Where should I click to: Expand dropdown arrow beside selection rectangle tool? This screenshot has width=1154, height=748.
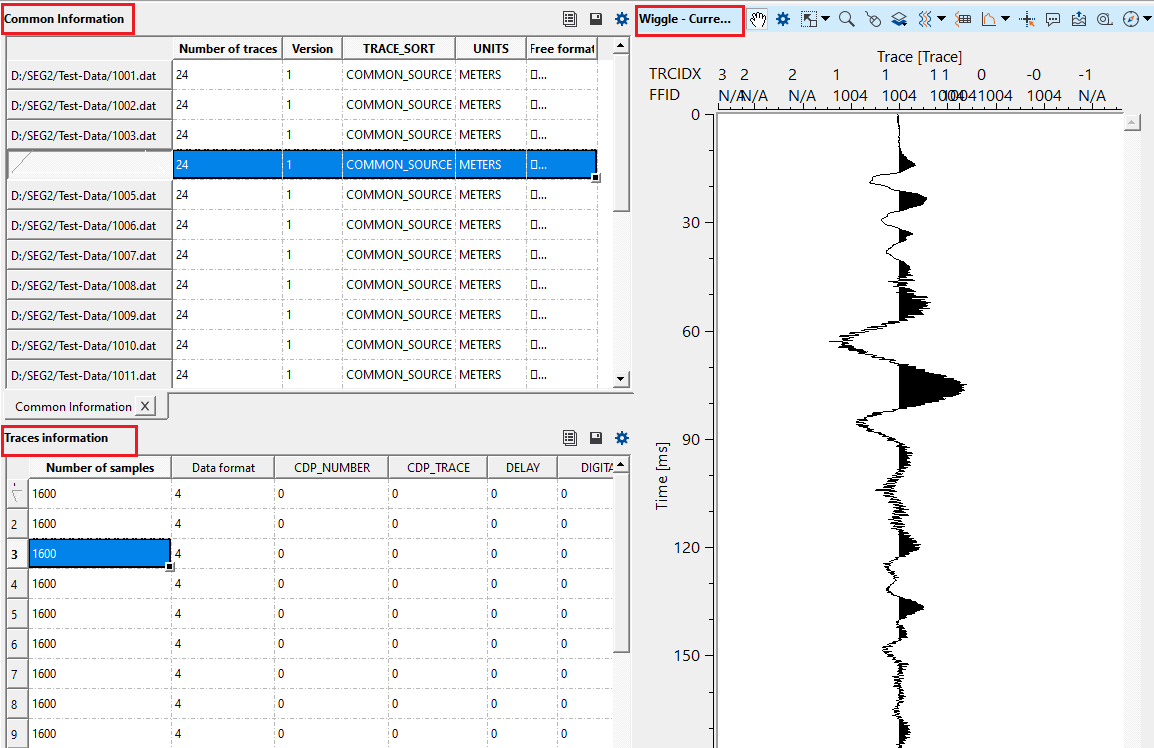tap(826, 19)
